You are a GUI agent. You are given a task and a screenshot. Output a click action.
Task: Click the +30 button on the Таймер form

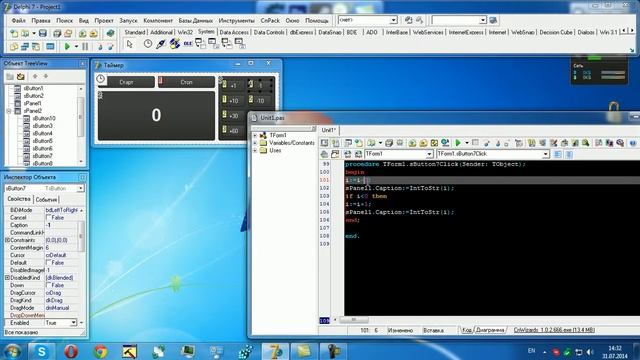[234, 116]
